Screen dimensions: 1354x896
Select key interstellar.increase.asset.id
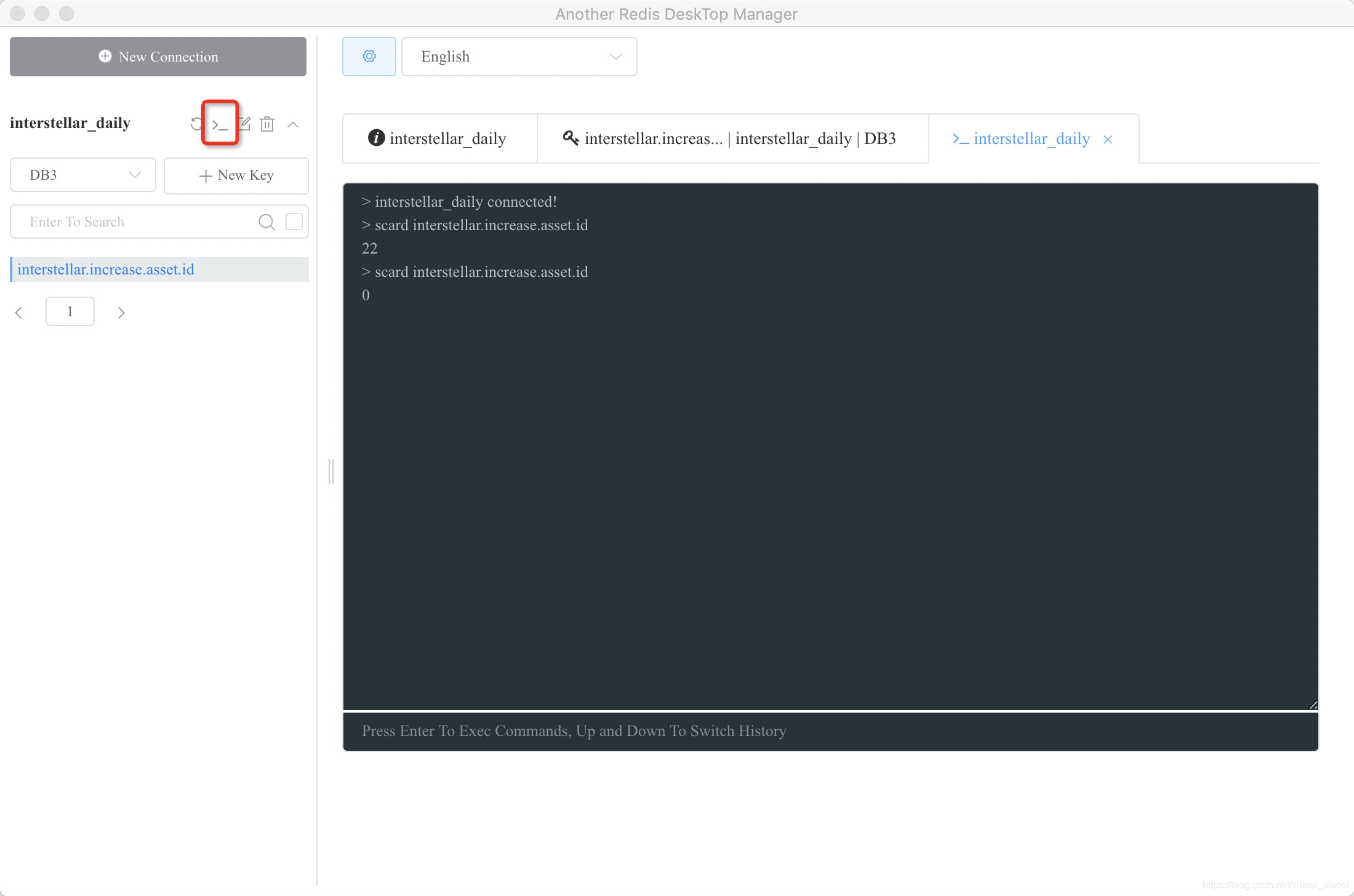[x=106, y=270]
